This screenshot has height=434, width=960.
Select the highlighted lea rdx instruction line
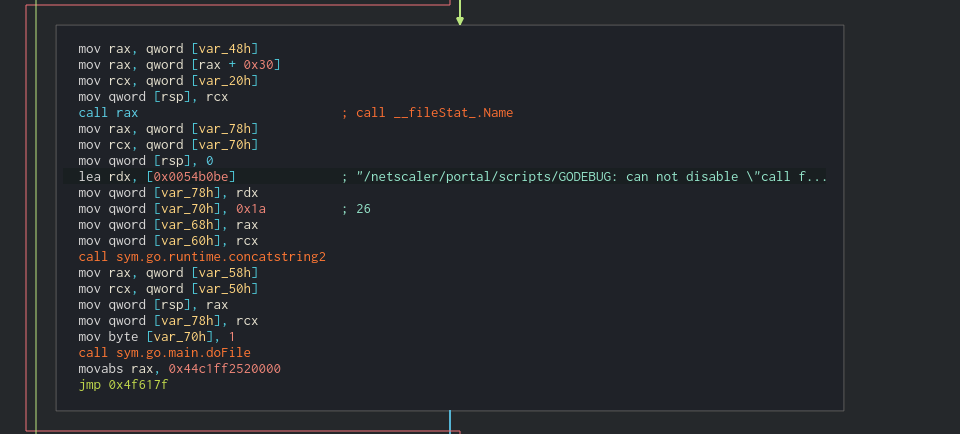tap(444, 176)
